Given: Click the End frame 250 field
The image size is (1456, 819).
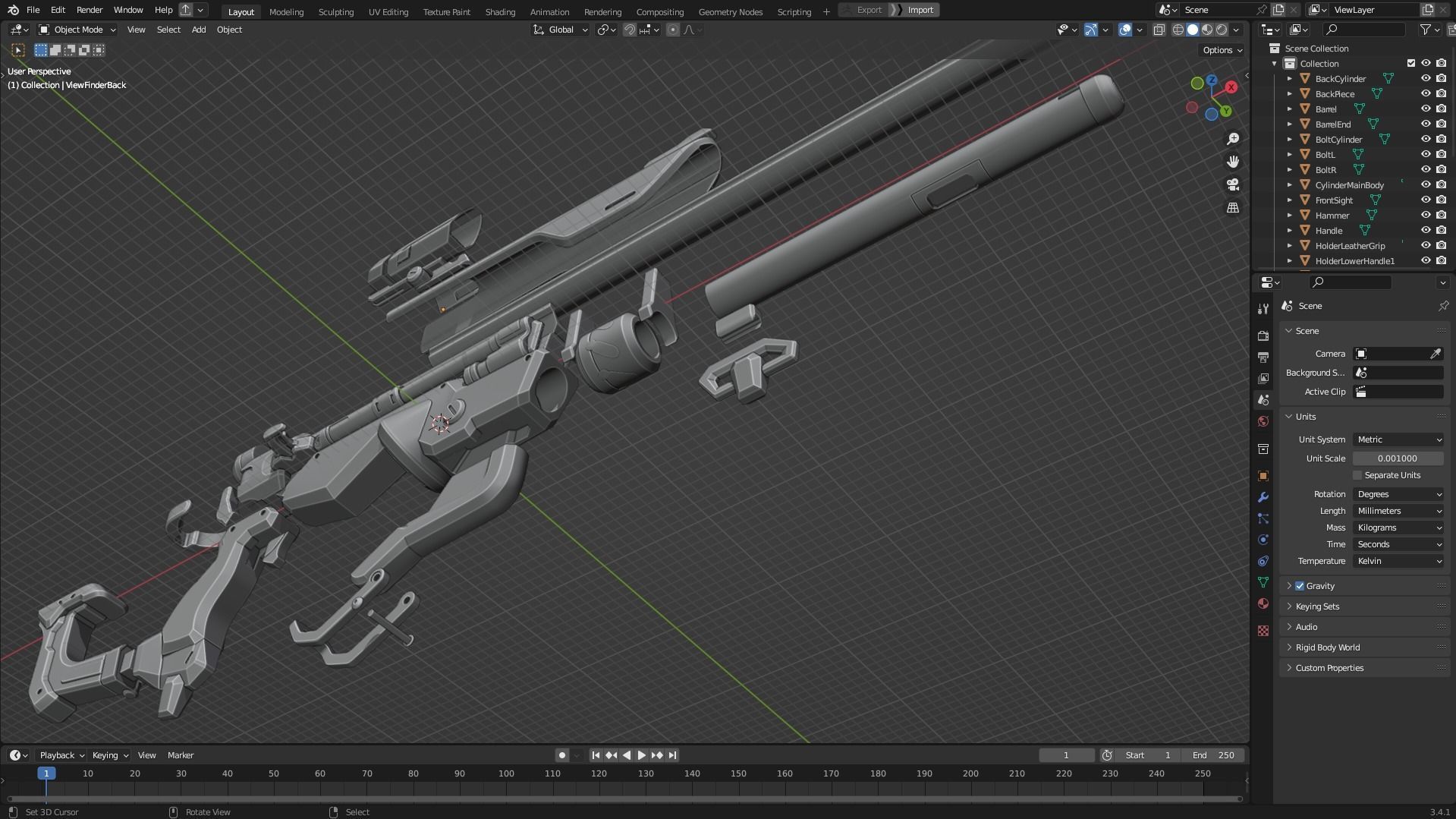Looking at the screenshot, I should [1213, 755].
